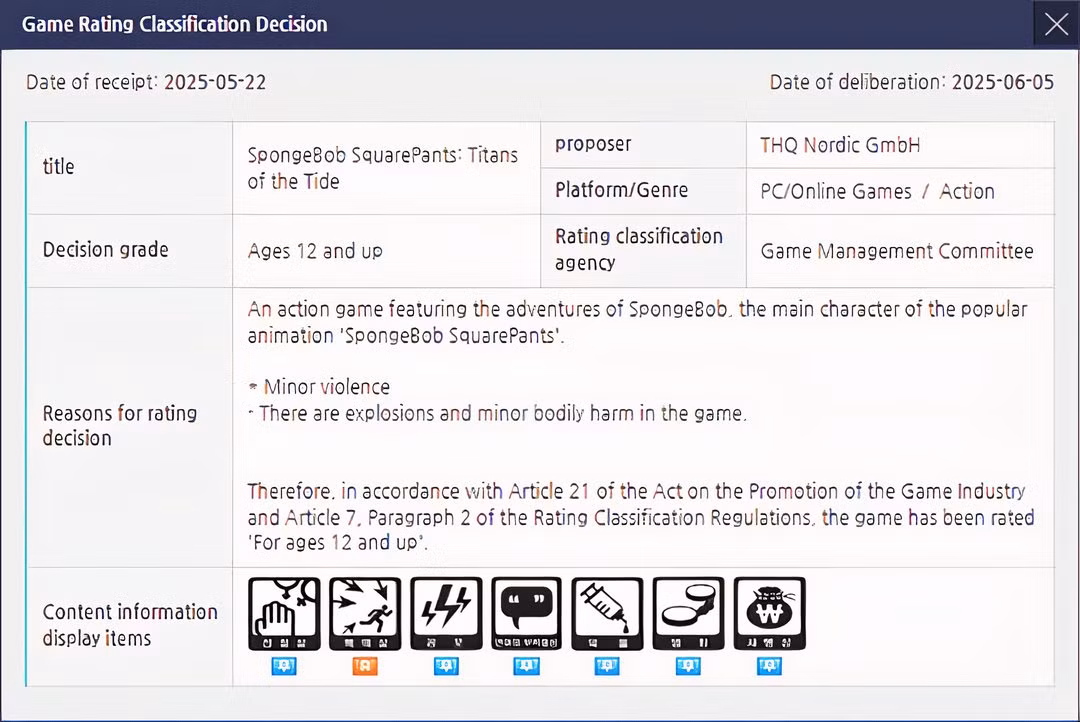Click the gambling descriptor icon with money bag

(x=769, y=614)
